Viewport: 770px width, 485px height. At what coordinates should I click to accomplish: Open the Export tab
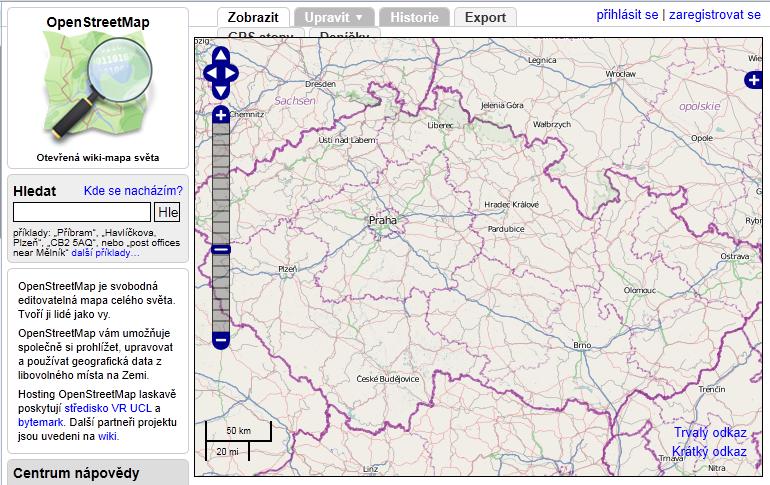click(x=485, y=18)
